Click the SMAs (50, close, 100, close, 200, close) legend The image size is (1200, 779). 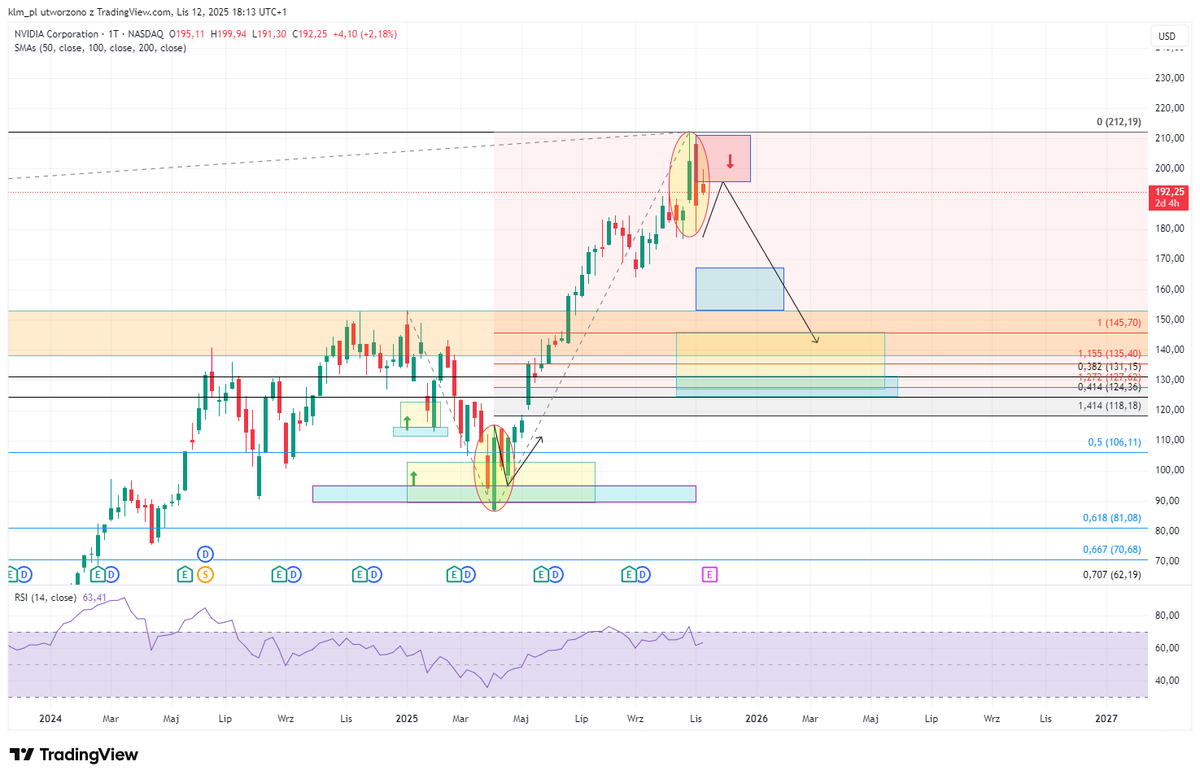click(99, 47)
